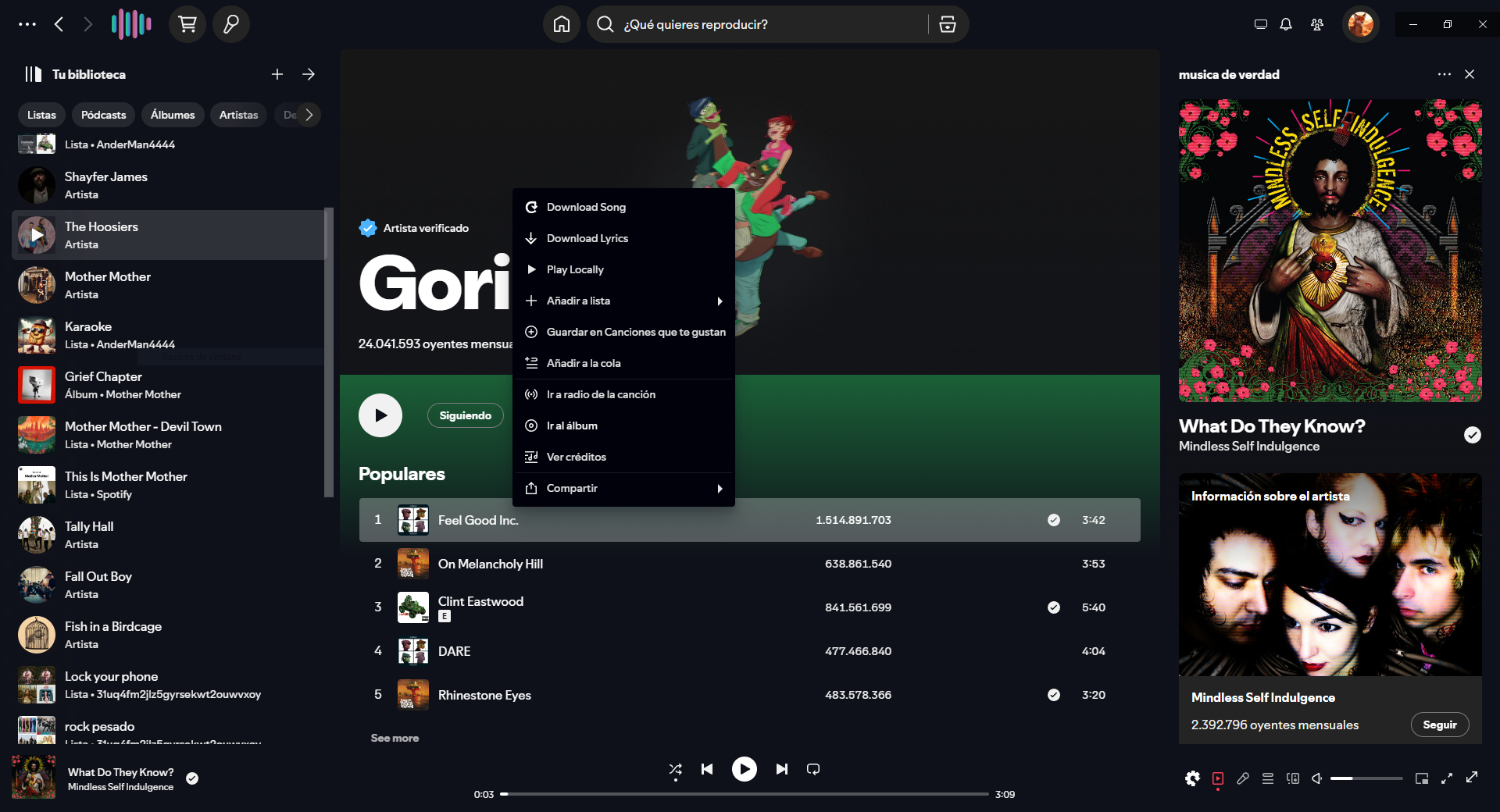Go to previous track
This screenshot has width=1500, height=812.
point(707,769)
